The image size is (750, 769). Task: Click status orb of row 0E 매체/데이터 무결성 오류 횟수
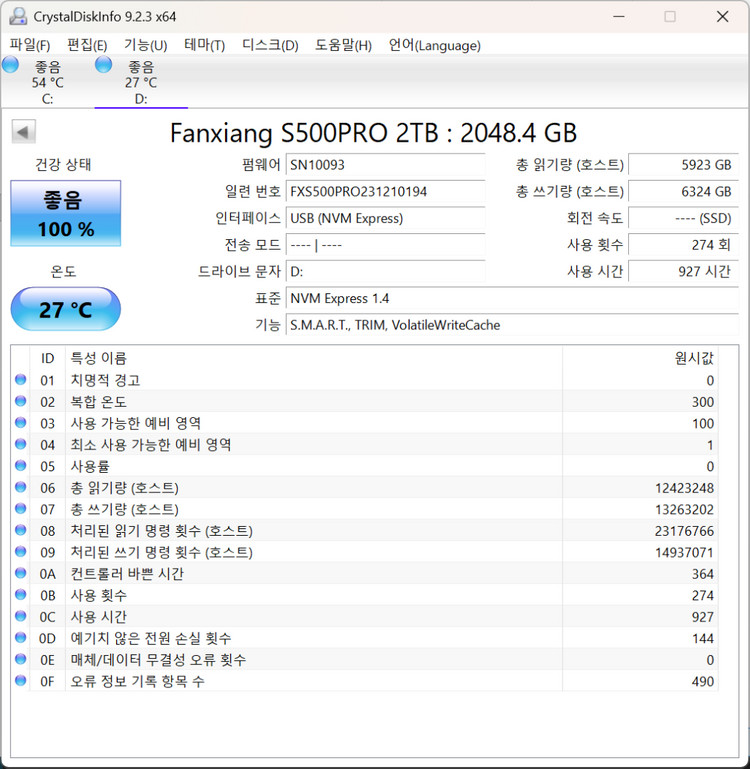[21, 659]
